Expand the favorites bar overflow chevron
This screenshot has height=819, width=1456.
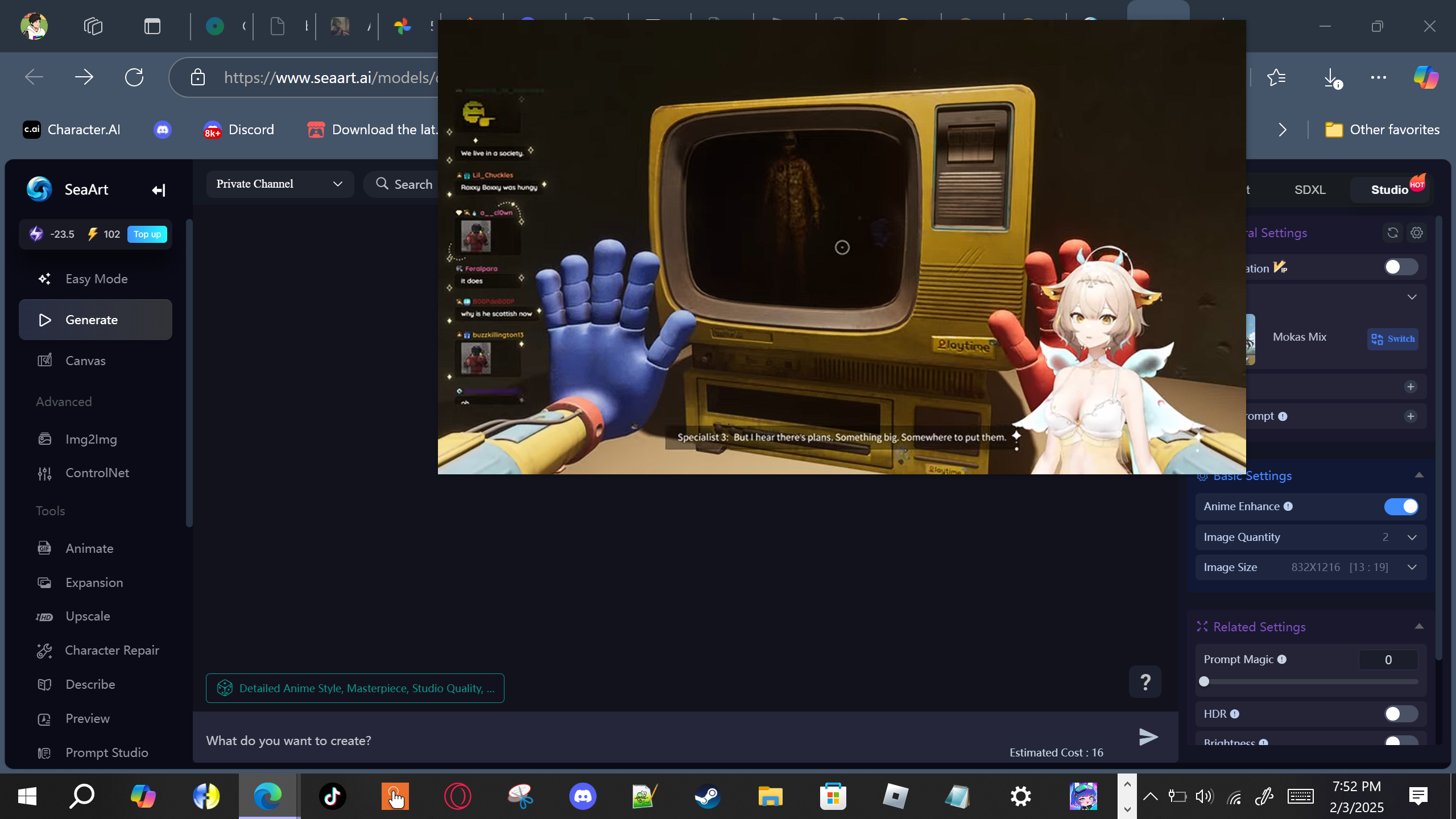tap(1282, 130)
